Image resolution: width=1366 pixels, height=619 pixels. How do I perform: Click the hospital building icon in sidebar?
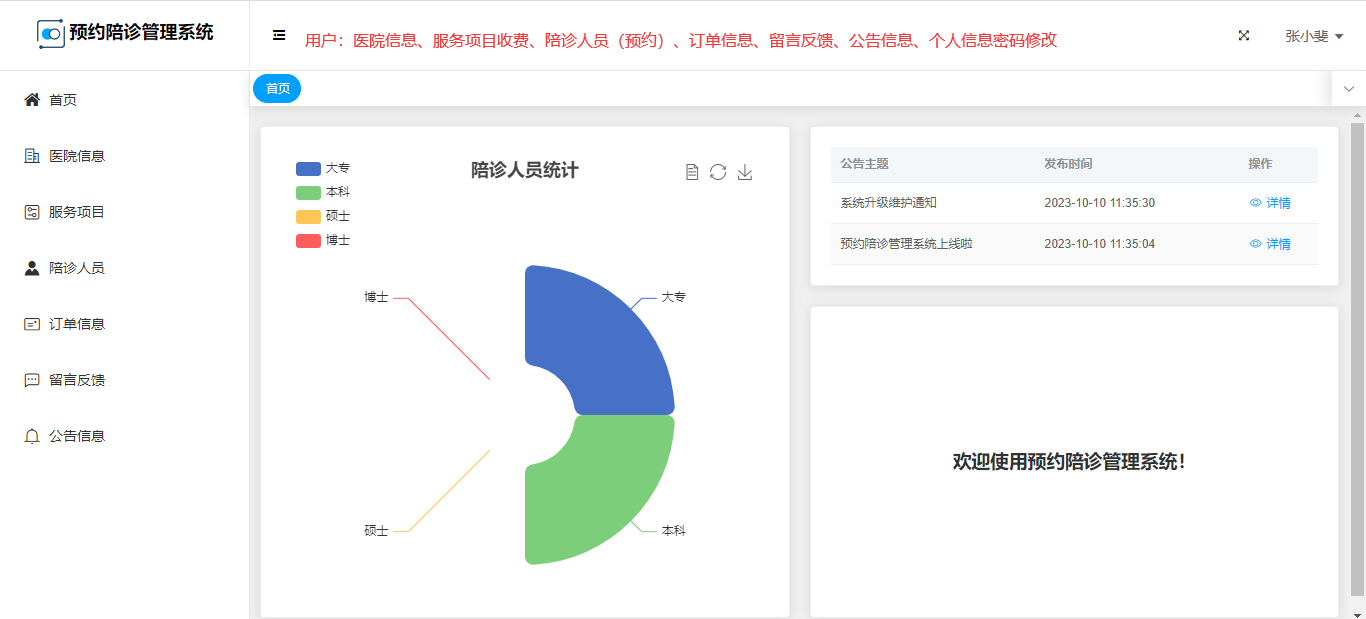tap(32, 156)
